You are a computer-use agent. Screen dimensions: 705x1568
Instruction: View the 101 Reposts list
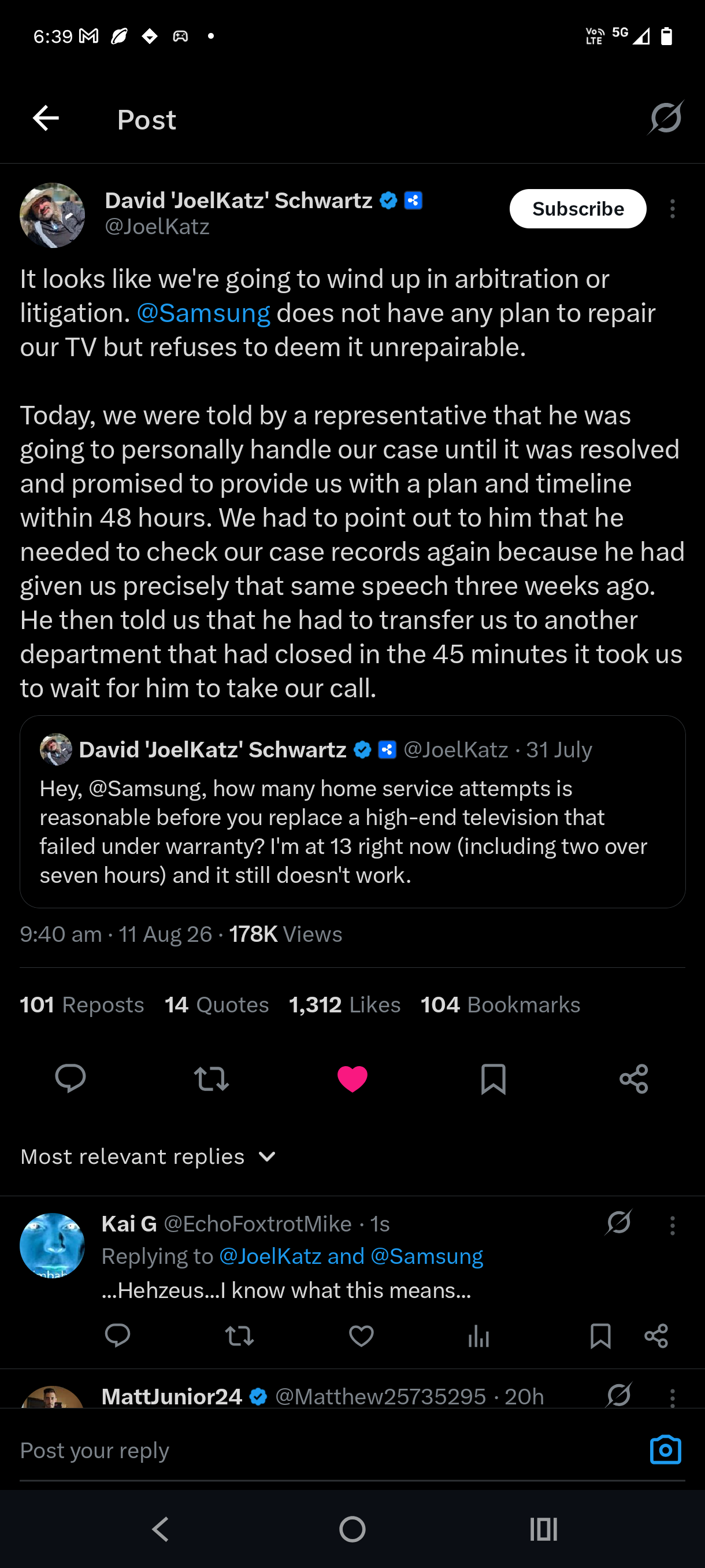(82, 1004)
